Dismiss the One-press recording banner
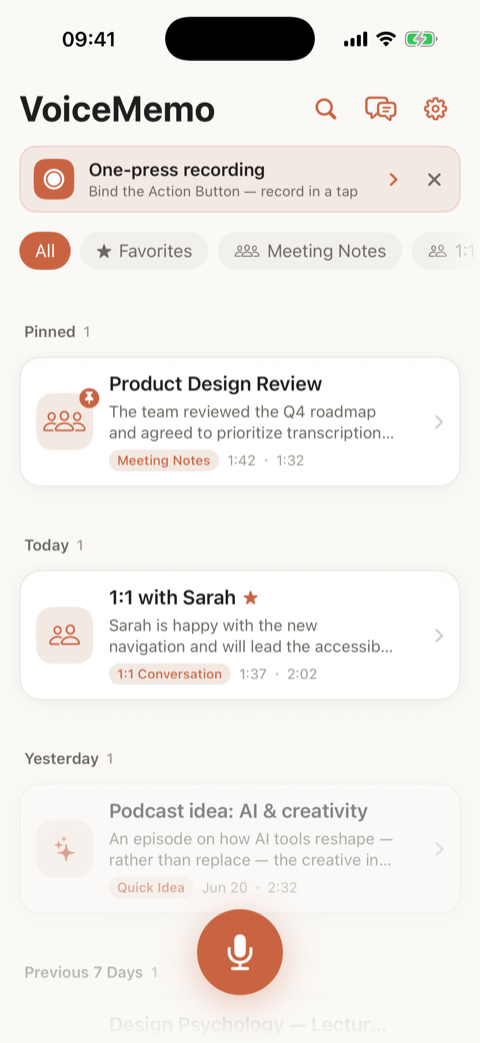480x1043 pixels. pyautogui.click(x=434, y=180)
